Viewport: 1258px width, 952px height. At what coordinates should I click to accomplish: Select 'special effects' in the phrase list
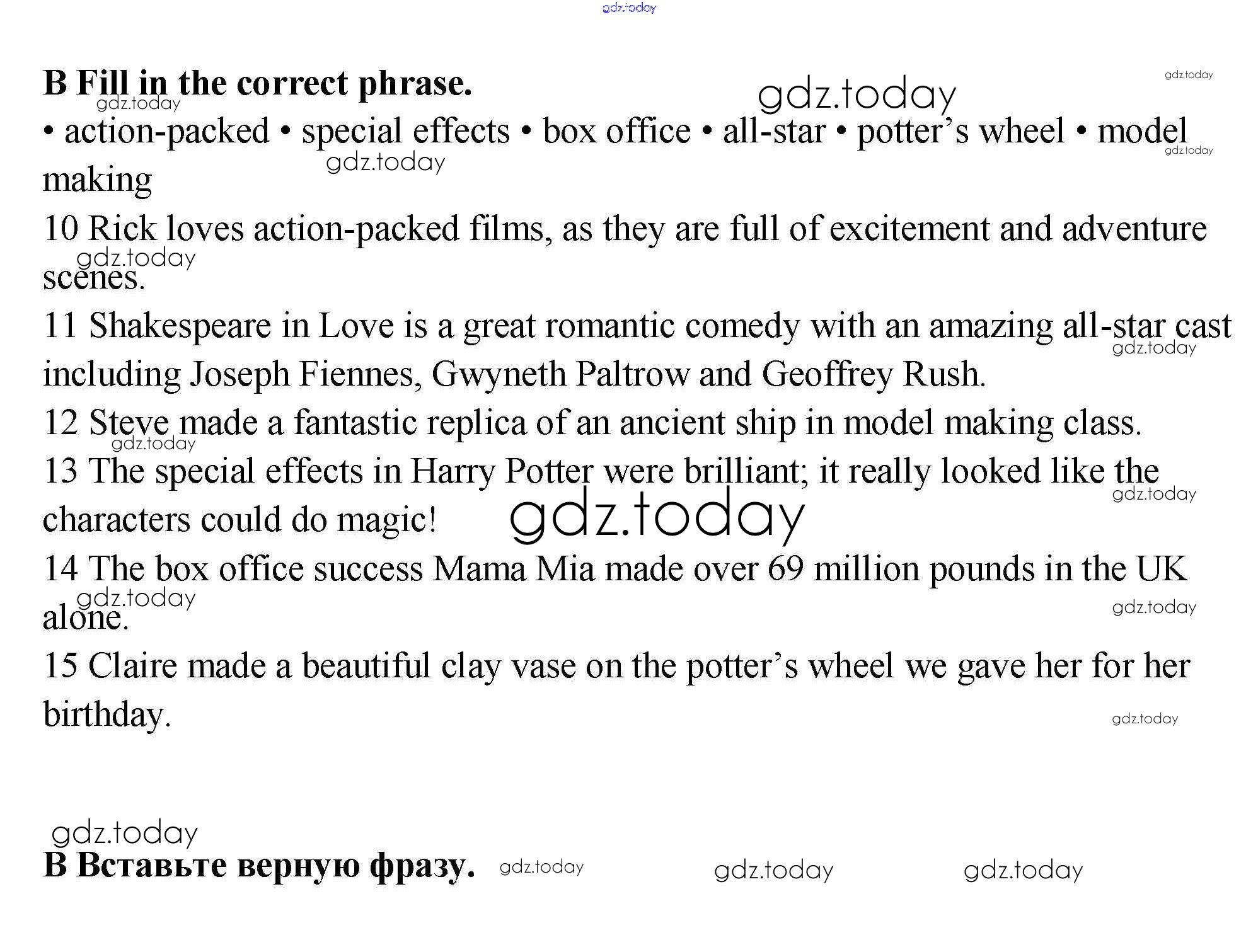point(405,131)
